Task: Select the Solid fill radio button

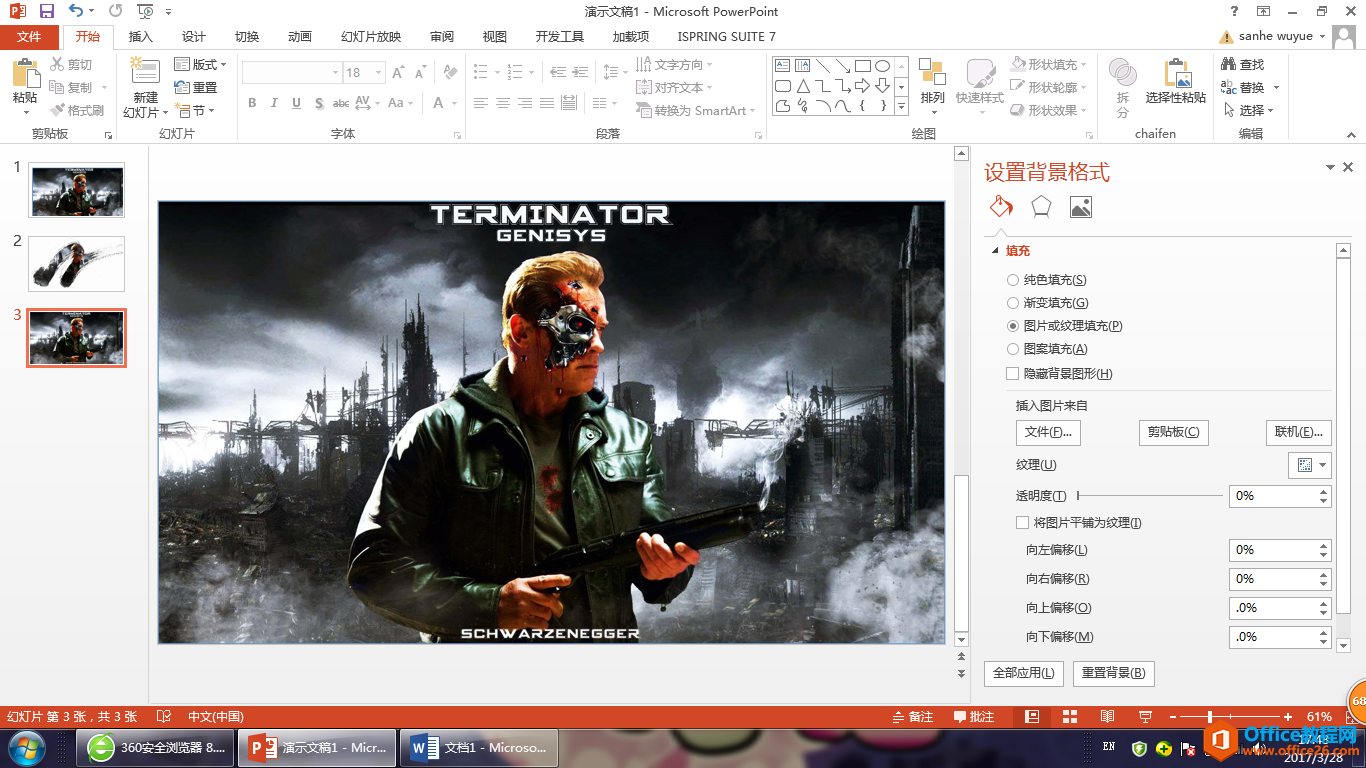Action: click(x=1013, y=280)
